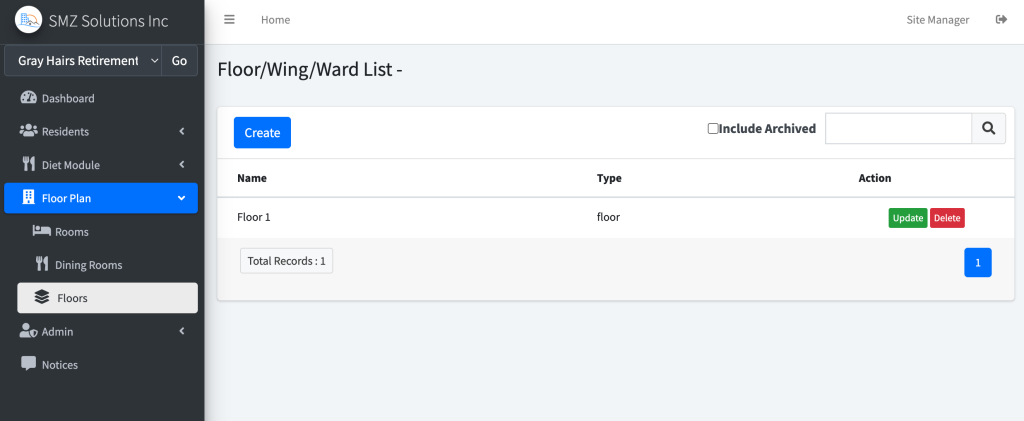Viewport: 1024px width, 421px height.
Task: Open Dashboard from the sidebar
Action: point(68,98)
